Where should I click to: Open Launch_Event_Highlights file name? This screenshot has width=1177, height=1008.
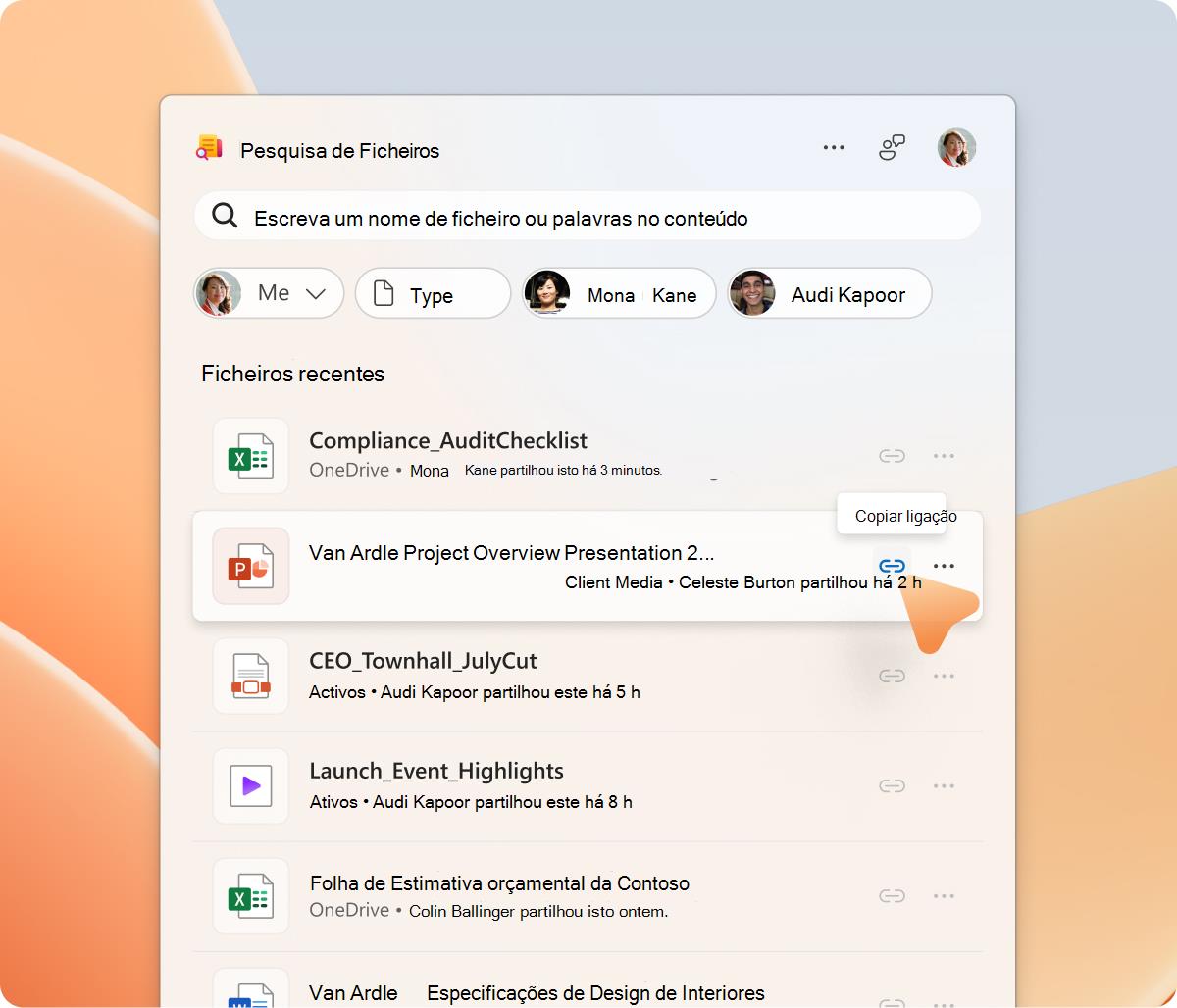[436, 771]
